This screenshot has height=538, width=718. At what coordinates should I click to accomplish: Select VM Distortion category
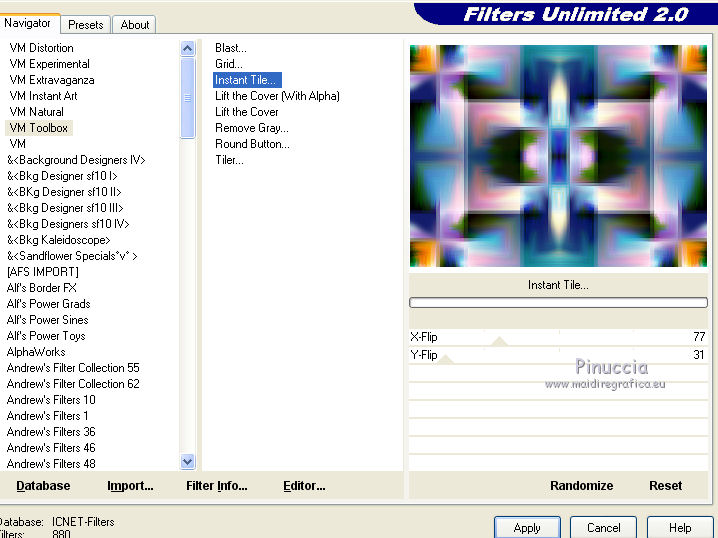(x=41, y=48)
